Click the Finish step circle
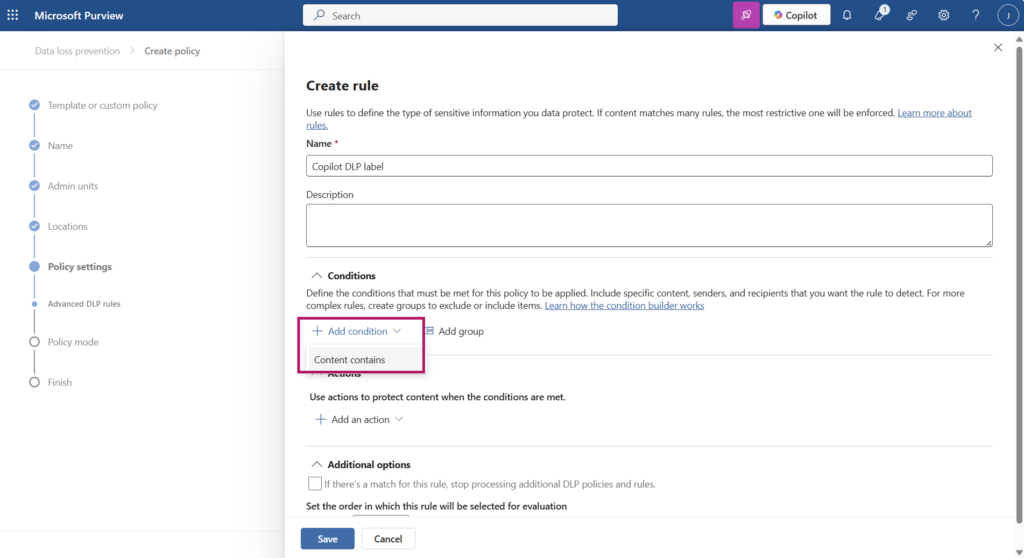Screen dimensions: 1024x558 34,382
